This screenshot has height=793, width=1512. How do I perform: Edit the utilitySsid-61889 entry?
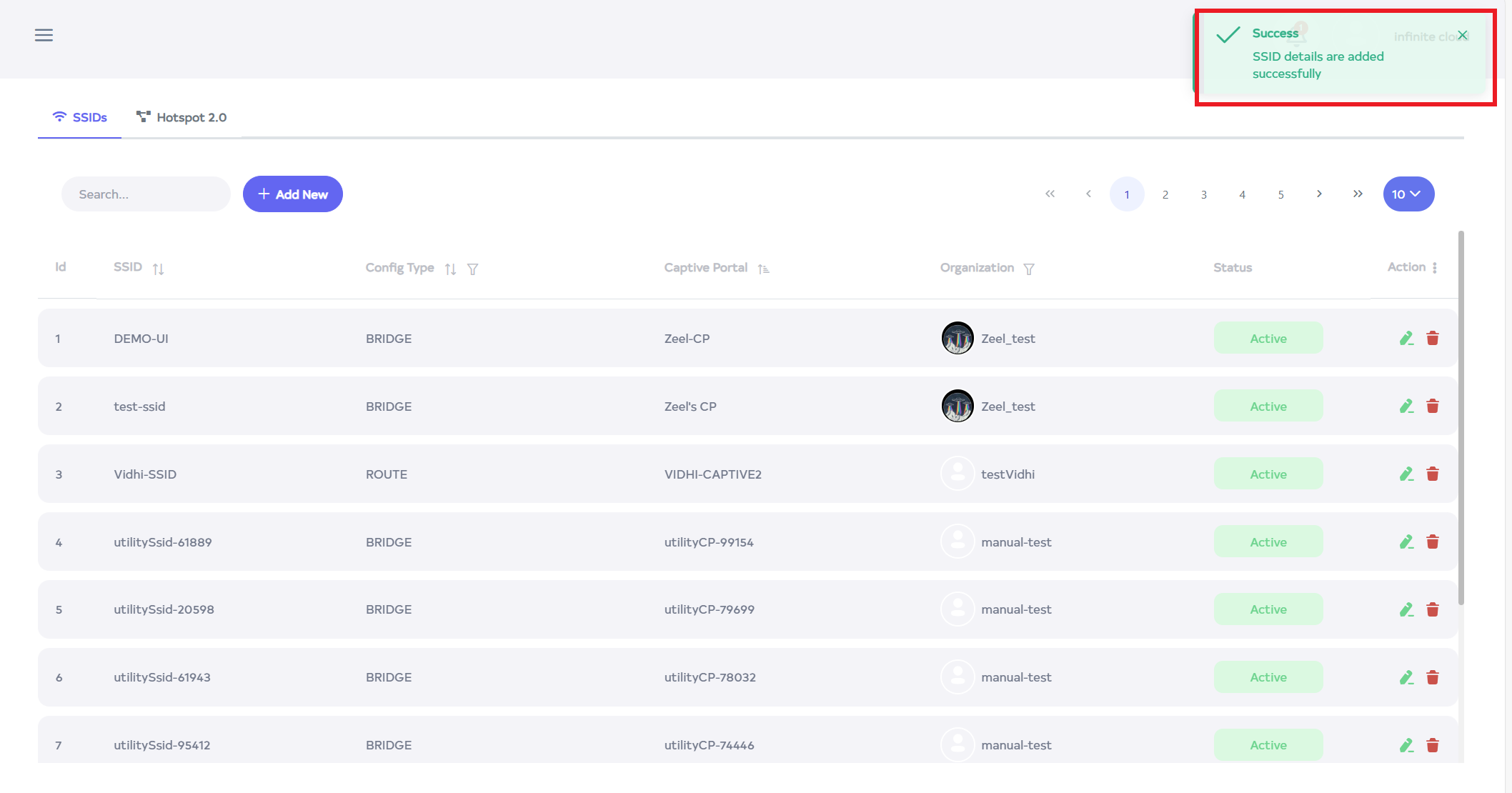[x=1406, y=542]
